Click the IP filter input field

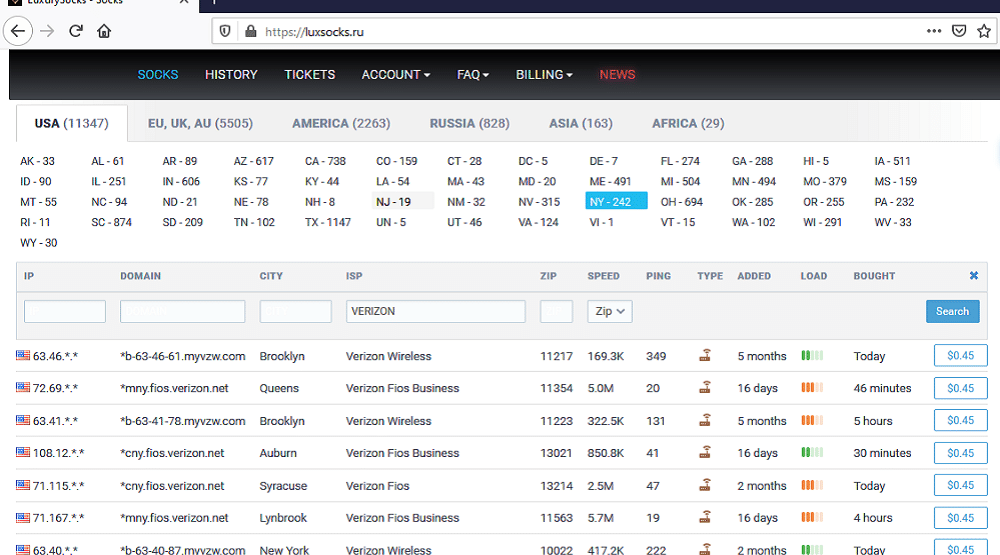point(65,311)
